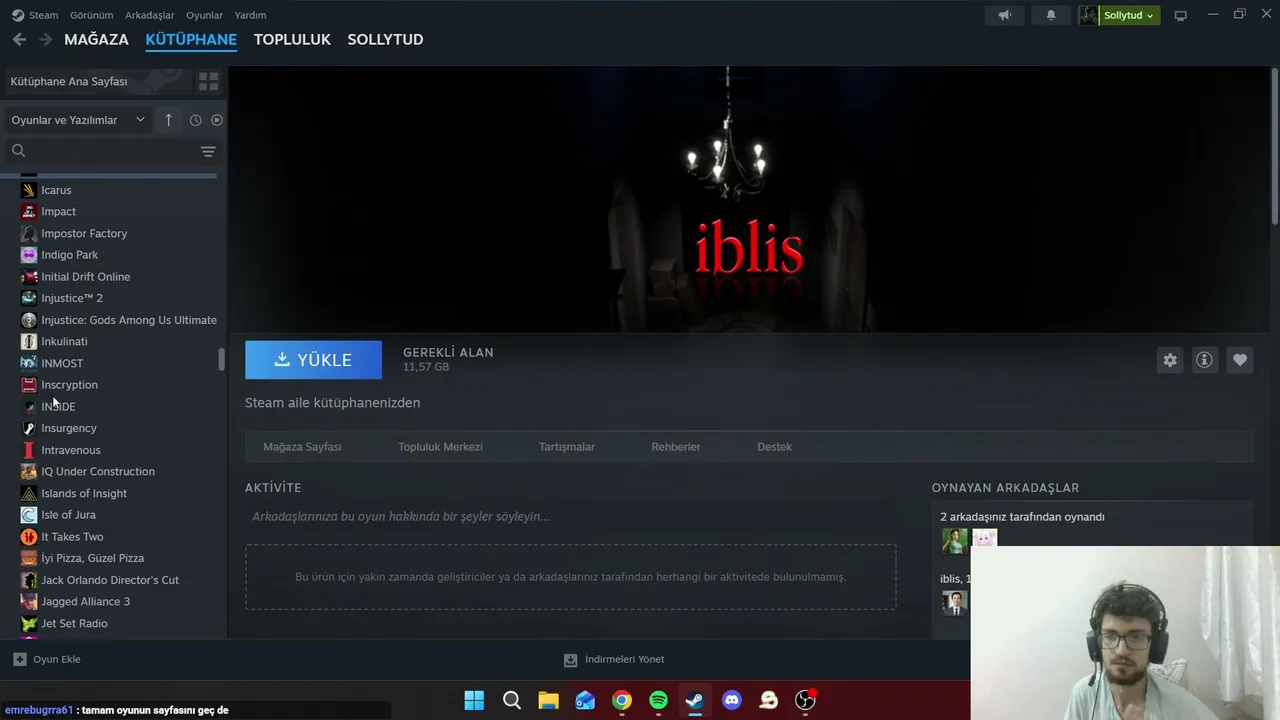Open the Oyunlar menu
1280x720 pixels.
coord(204,15)
